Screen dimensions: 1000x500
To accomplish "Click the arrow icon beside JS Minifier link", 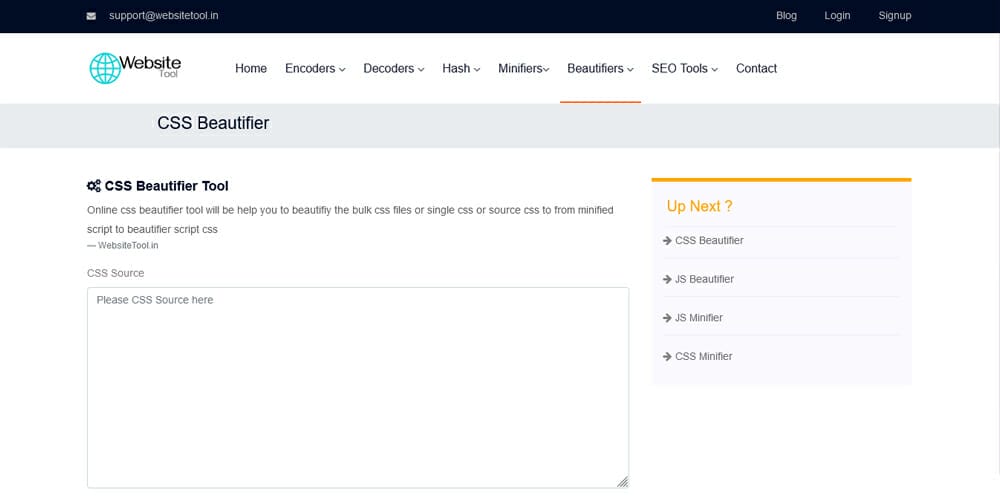I will [x=667, y=318].
